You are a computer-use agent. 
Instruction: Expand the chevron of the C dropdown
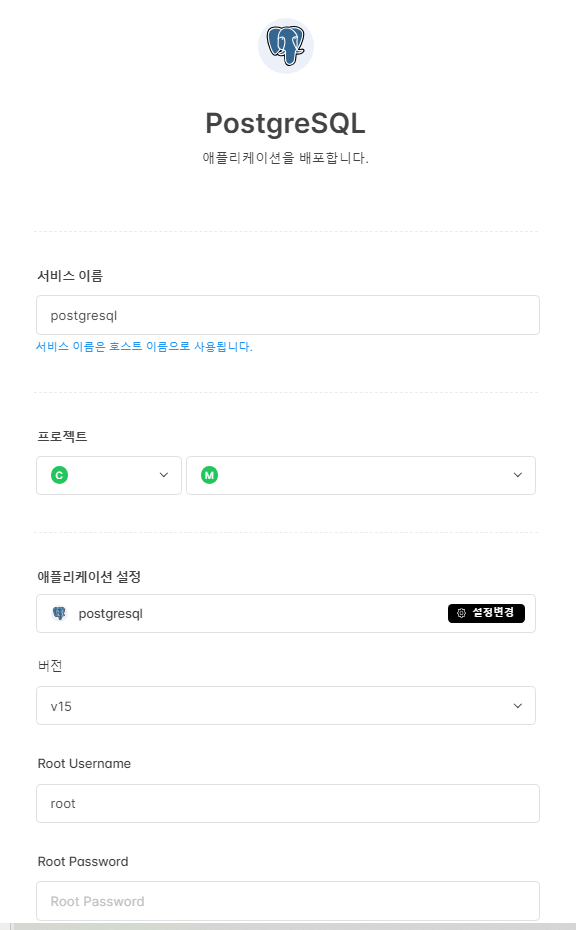(x=164, y=475)
